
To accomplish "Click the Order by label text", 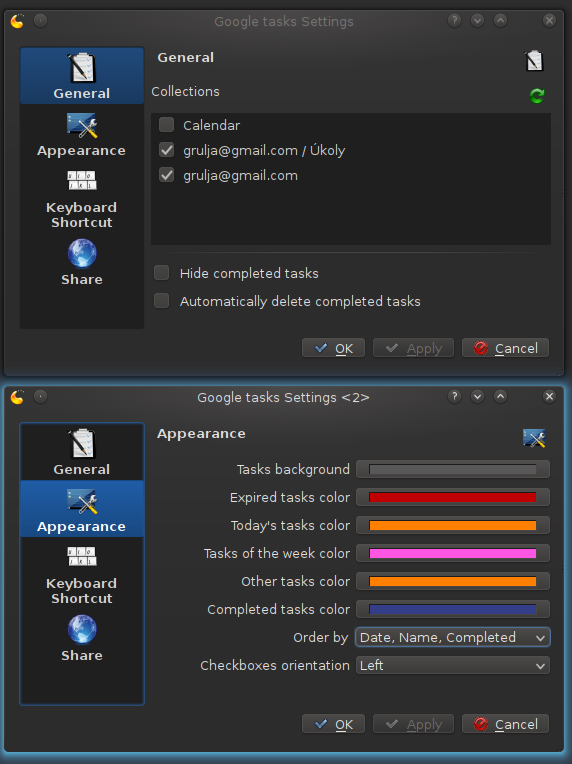I will pos(321,638).
